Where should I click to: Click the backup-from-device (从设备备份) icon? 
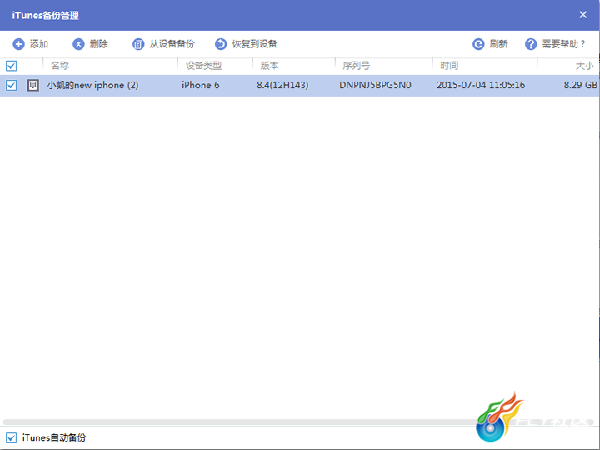(138, 44)
